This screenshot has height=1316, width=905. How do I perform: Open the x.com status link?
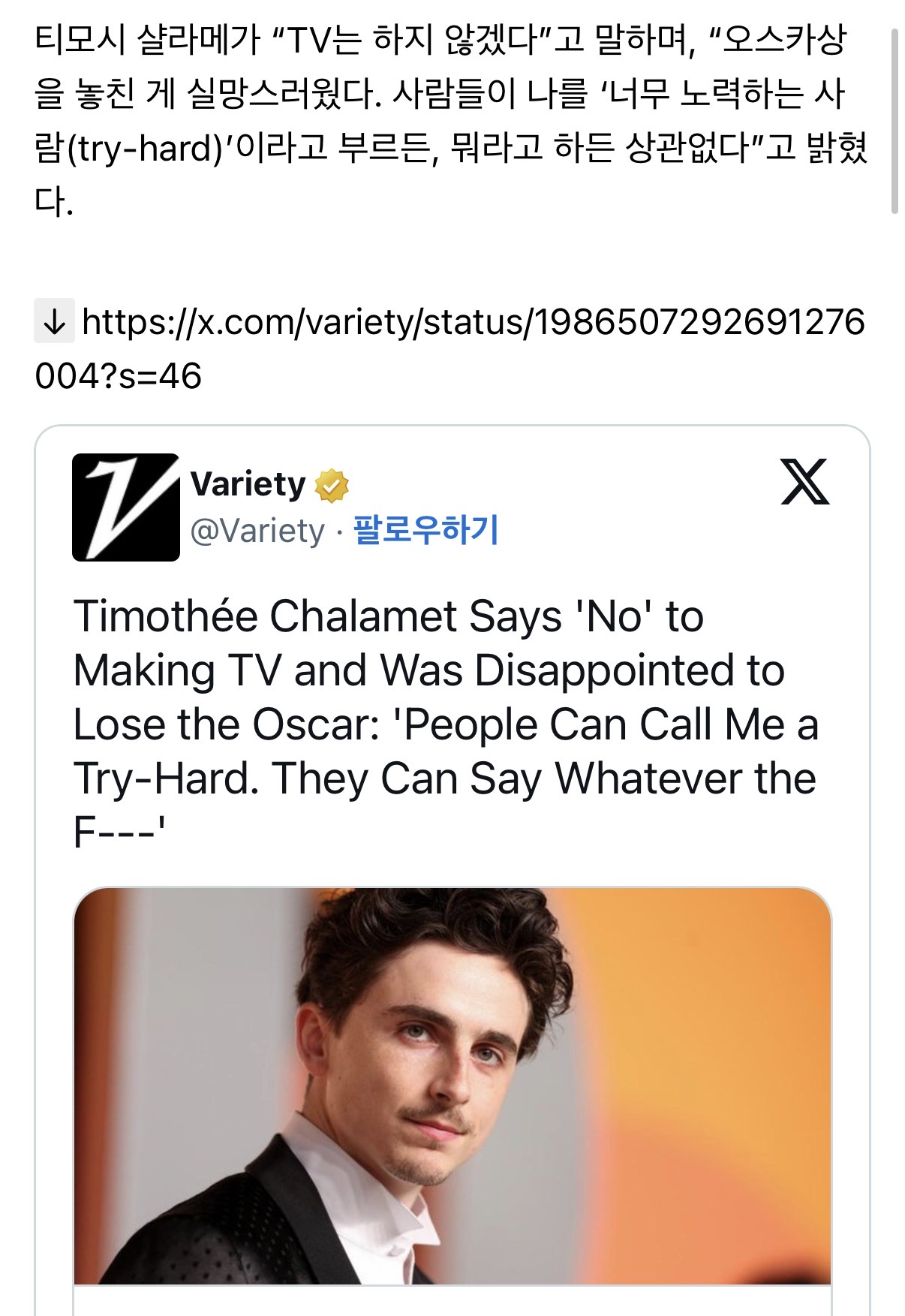[x=450, y=342]
